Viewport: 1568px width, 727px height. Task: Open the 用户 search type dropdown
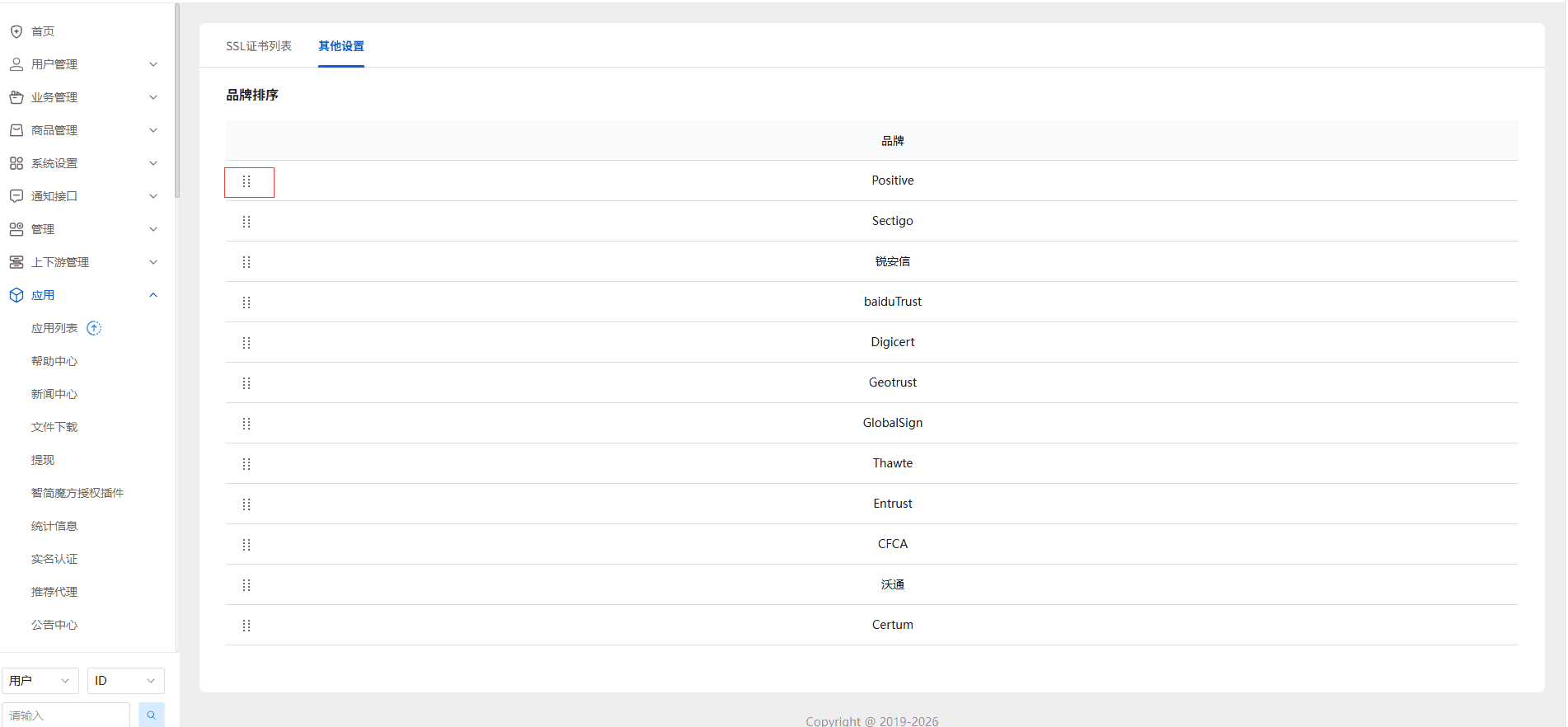(40, 681)
